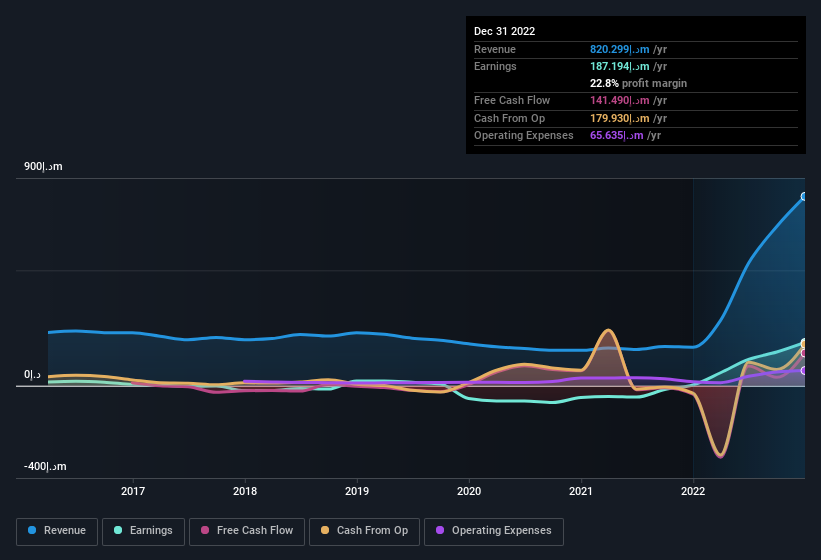
Task: Click the 2021 x-axis year label
Action: 581,491
